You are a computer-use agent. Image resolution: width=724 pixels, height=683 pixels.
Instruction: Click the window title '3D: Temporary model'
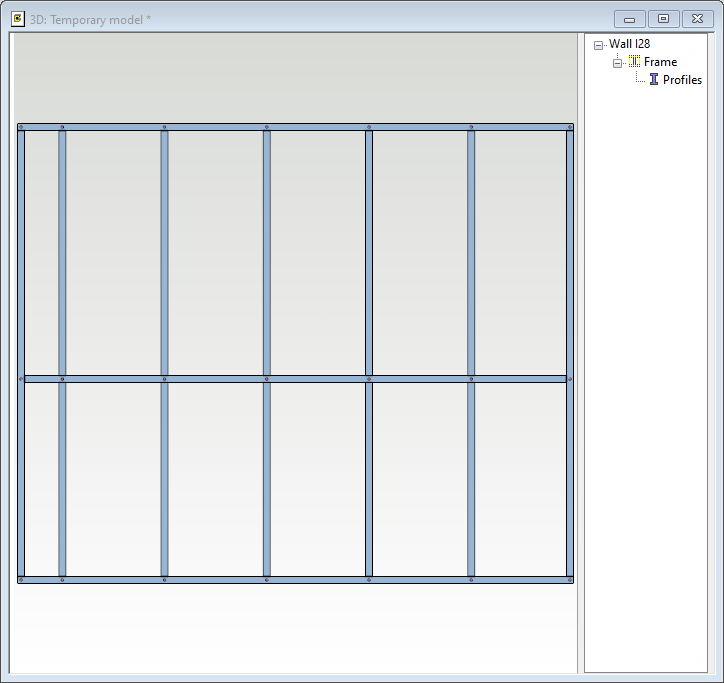pos(91,19)
